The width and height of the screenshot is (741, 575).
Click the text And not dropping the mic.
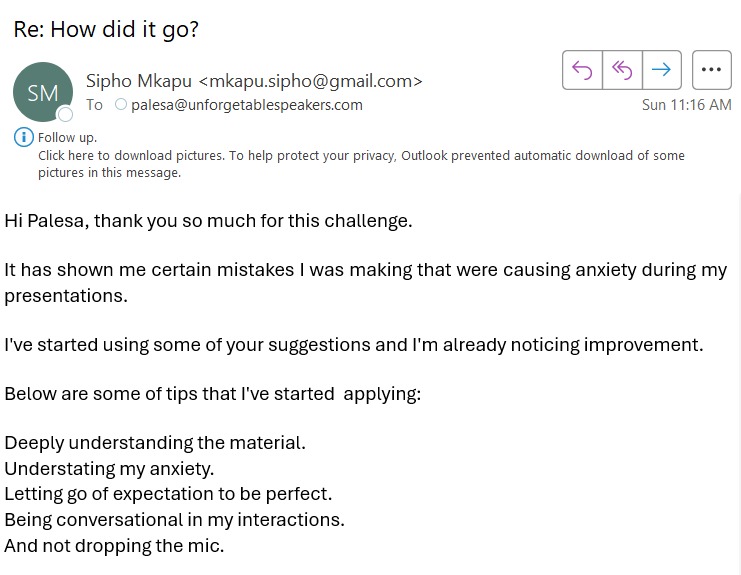114,546
